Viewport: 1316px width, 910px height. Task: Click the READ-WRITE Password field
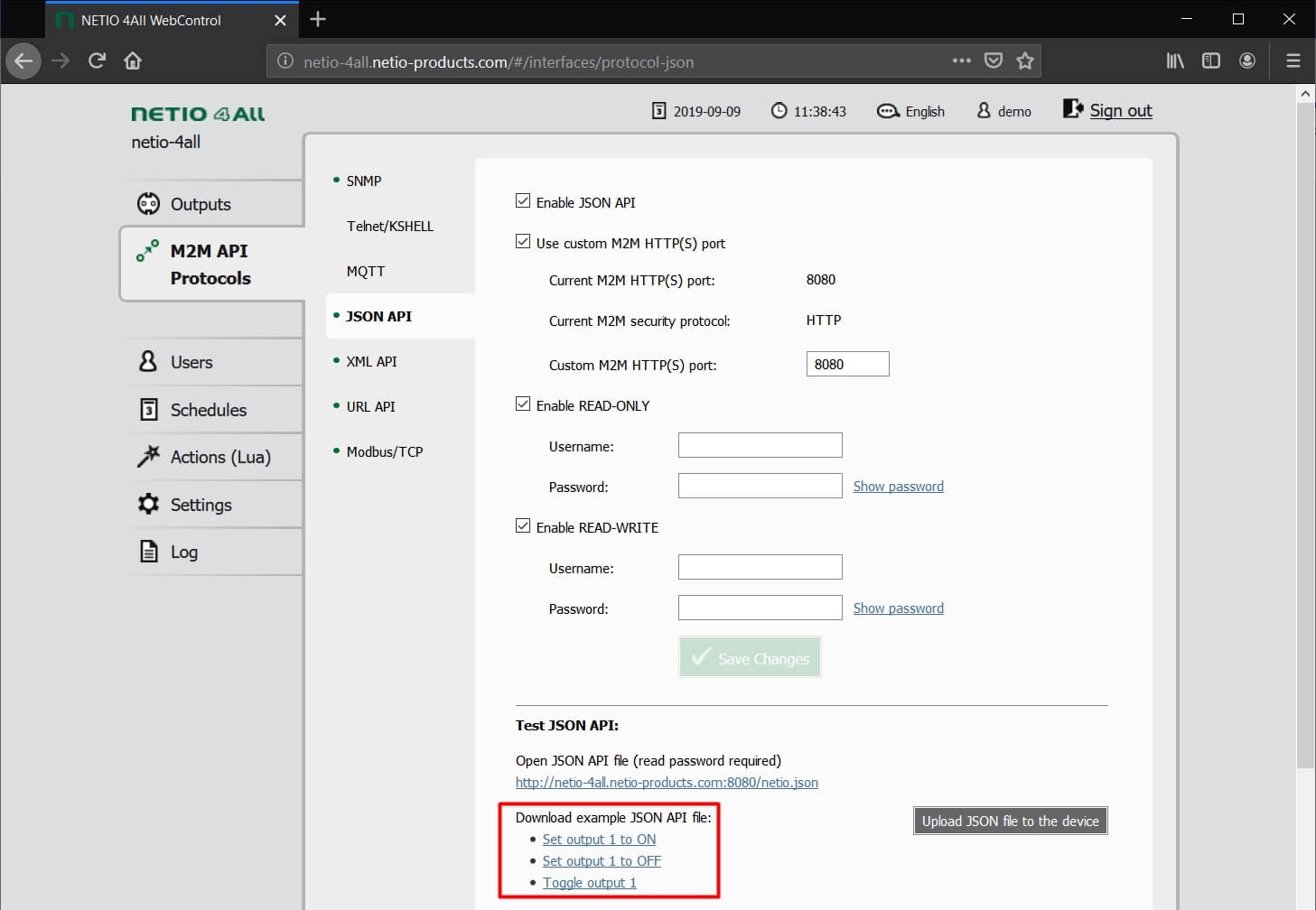click(x=761, y=608)
